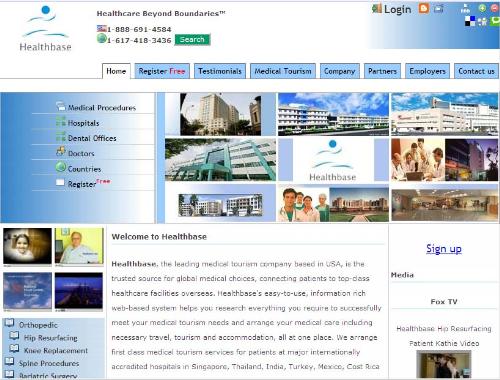Open the Doctors link
The width and height of the screenshot is (500, 380).
[81, 154]
